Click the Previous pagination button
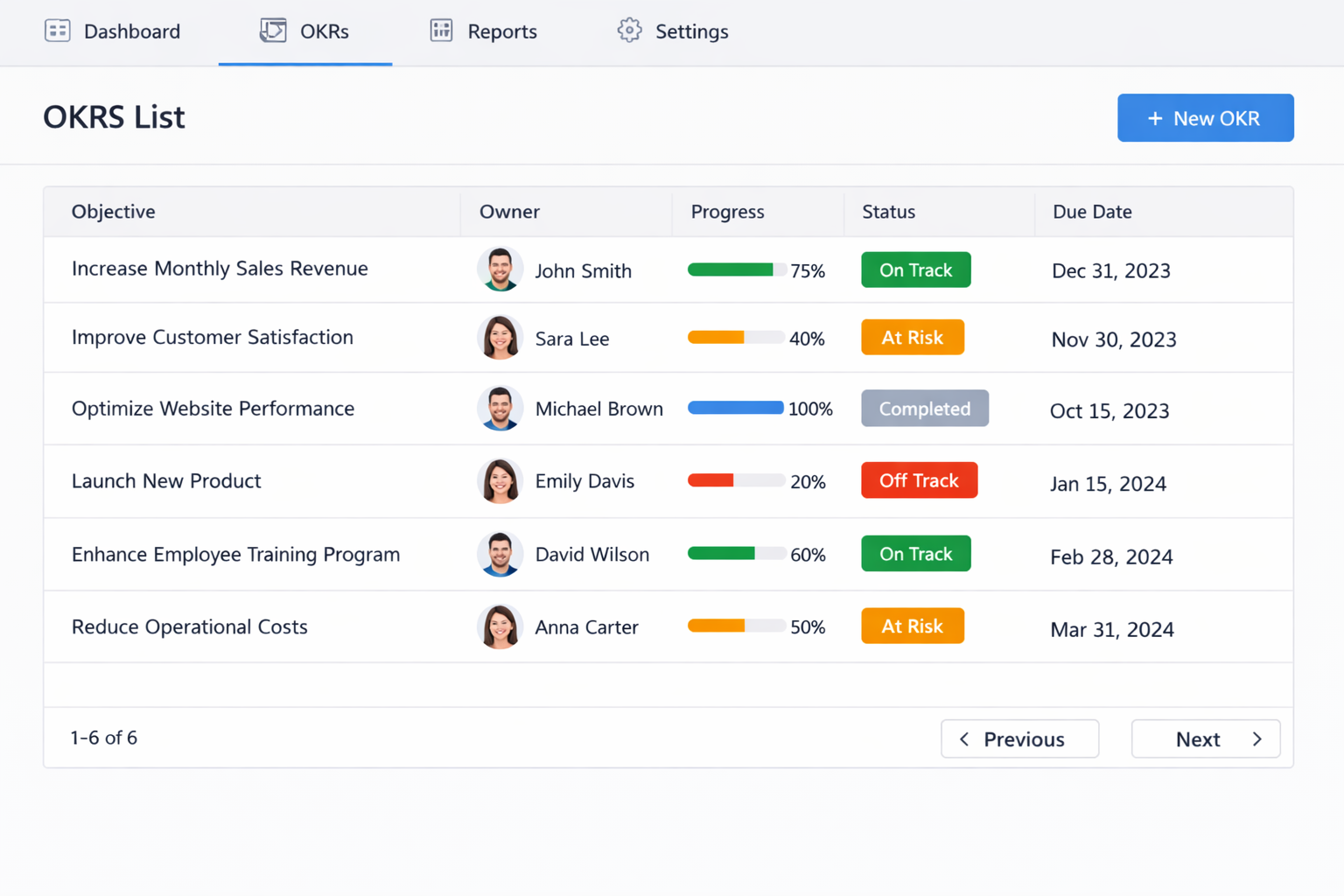This screenshot has width=1344, height=896. pyautogui.click(x=1019, y=739)
